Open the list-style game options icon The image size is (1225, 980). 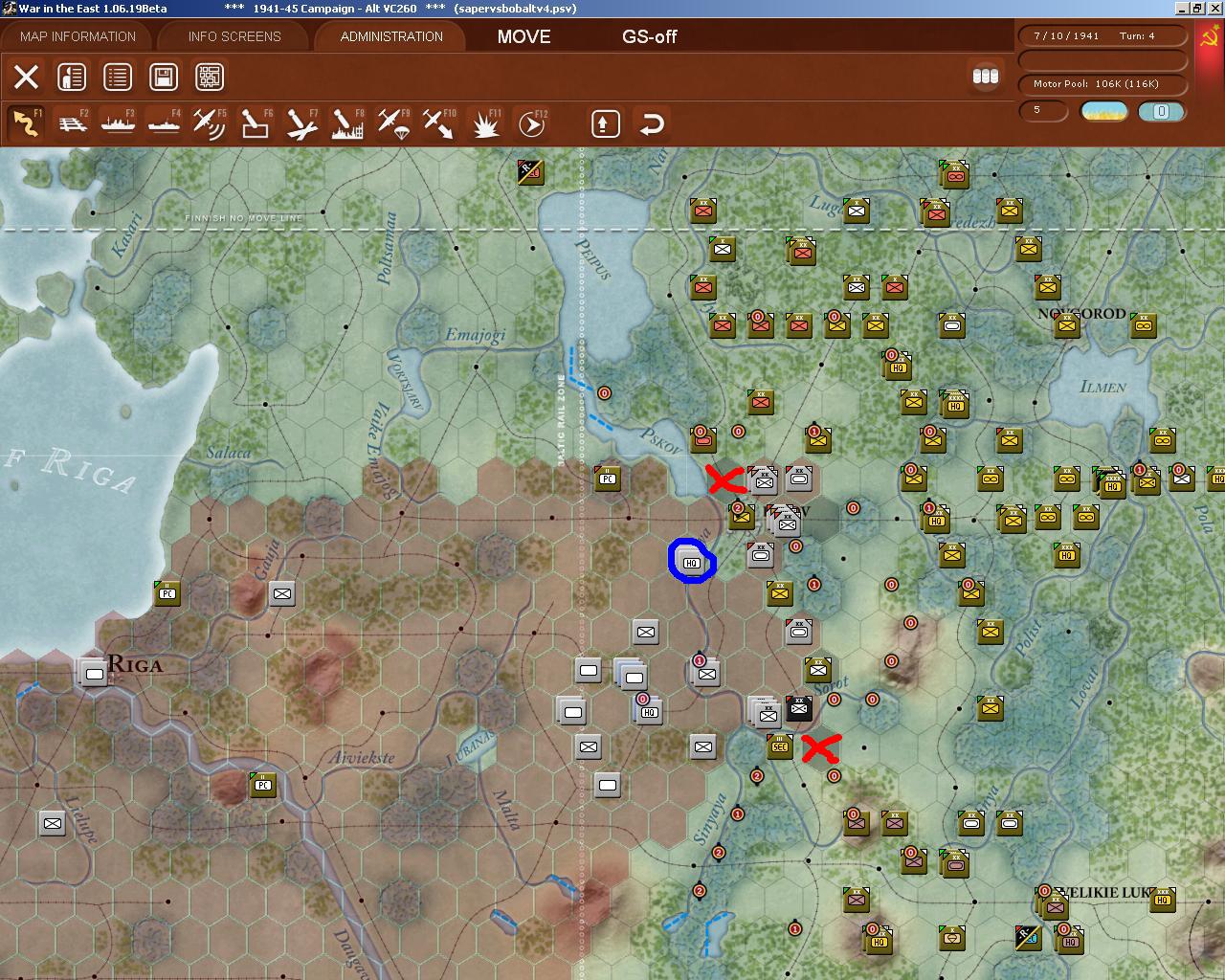pos(118,77)
